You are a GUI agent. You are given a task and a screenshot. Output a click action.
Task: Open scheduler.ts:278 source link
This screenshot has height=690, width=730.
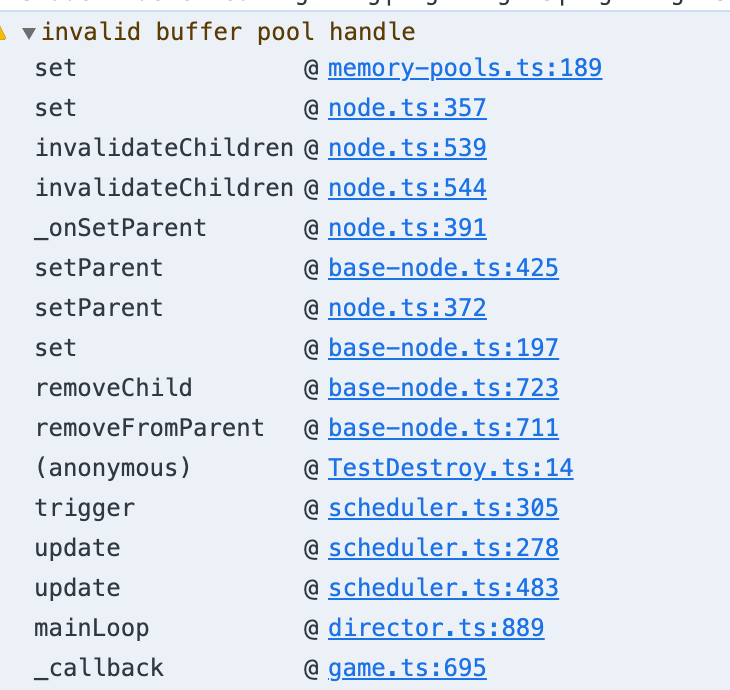[443, 548]
